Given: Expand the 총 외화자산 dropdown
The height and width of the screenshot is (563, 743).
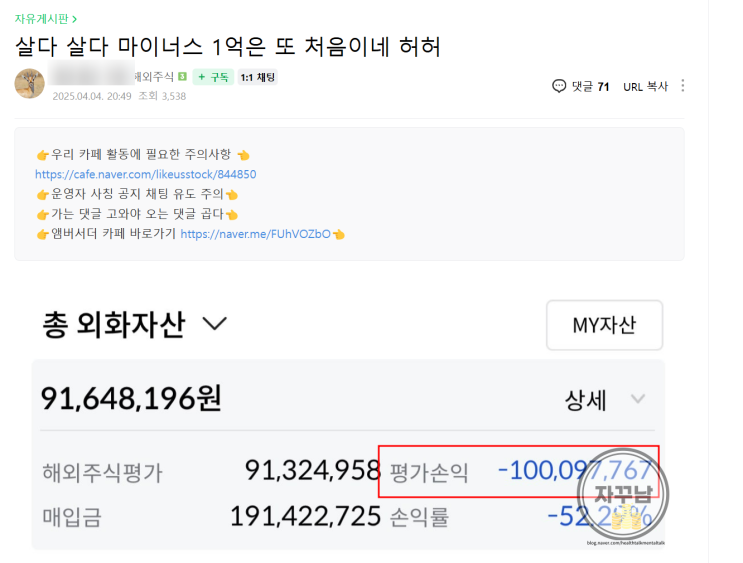Looking at the screenshot, I should coord(215,323).
